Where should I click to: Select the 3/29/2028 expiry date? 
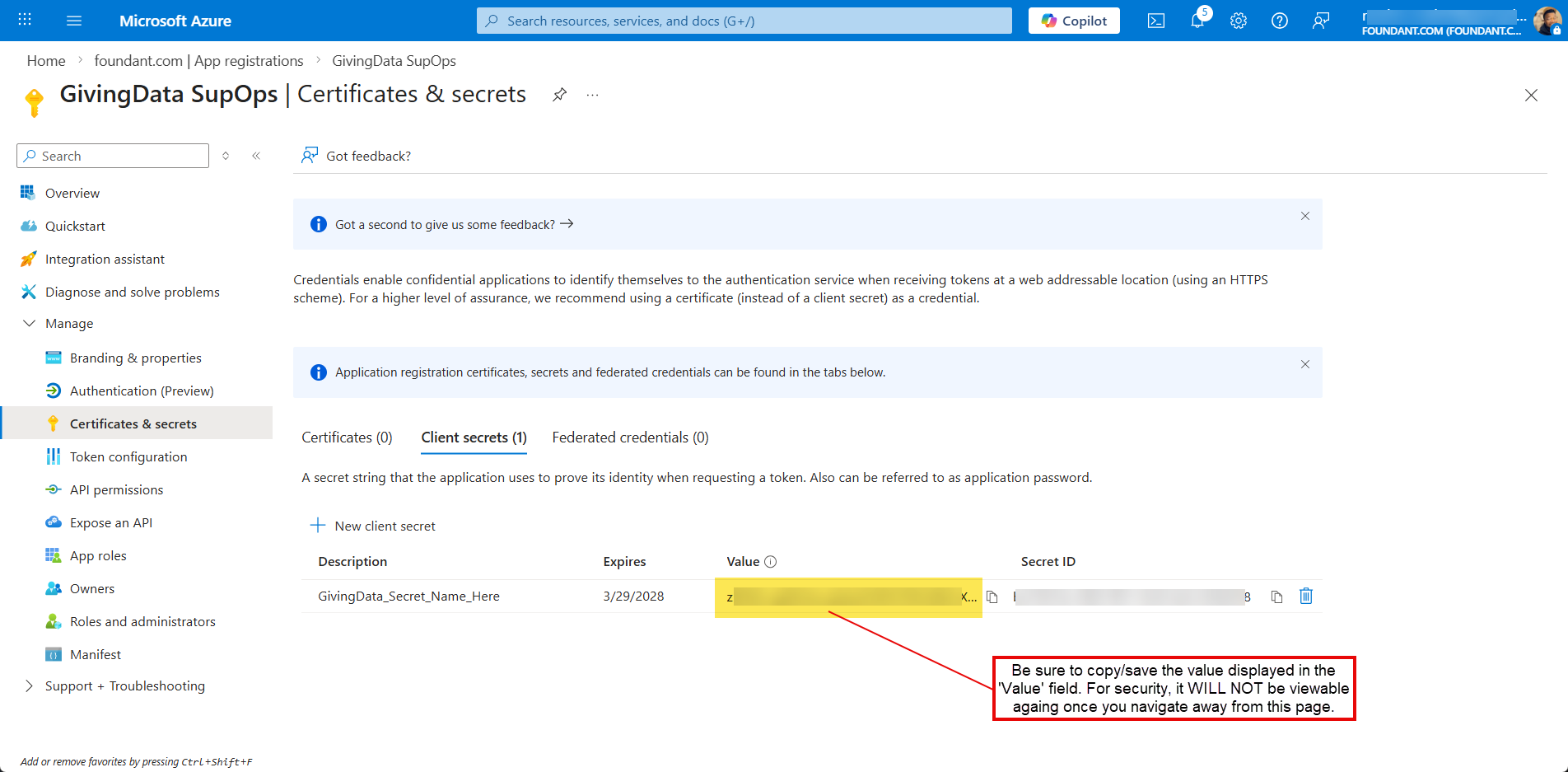pyautogui.click(x=633, y=597)
